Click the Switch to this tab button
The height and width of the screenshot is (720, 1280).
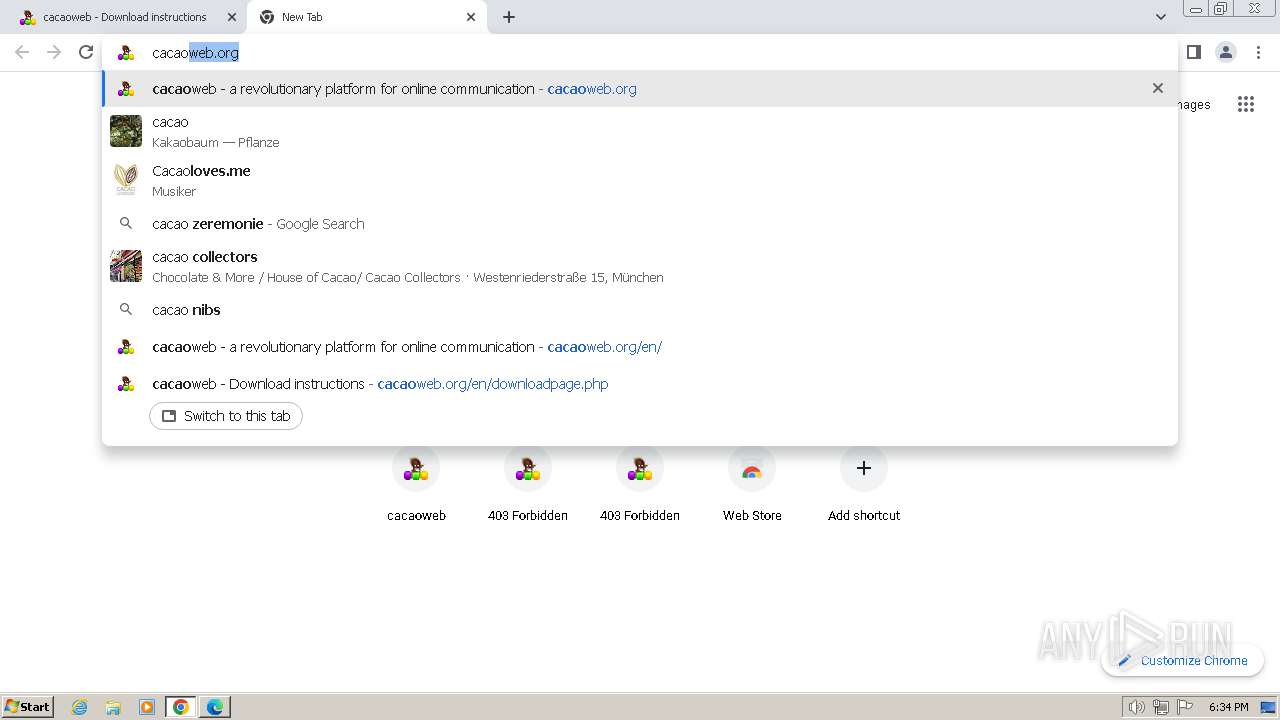pyautogui.click(x=226, y=416)
